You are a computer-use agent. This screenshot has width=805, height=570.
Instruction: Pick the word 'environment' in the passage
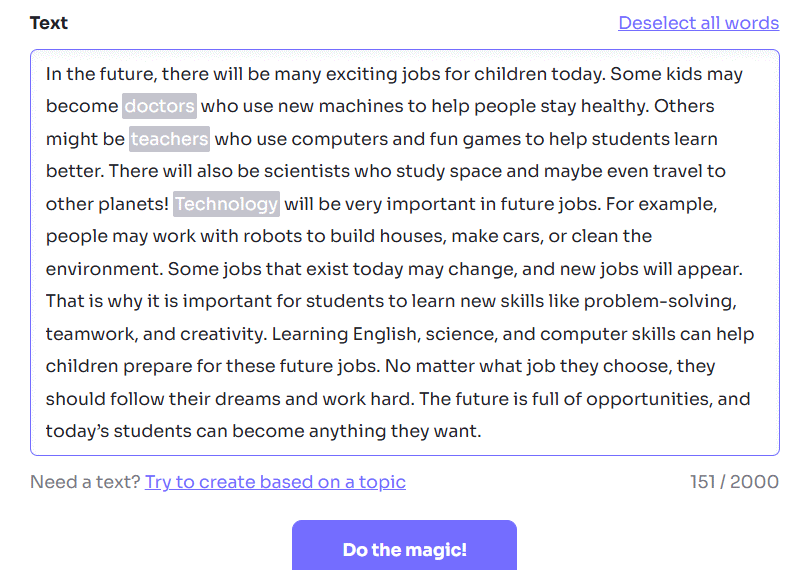(103, 269)
